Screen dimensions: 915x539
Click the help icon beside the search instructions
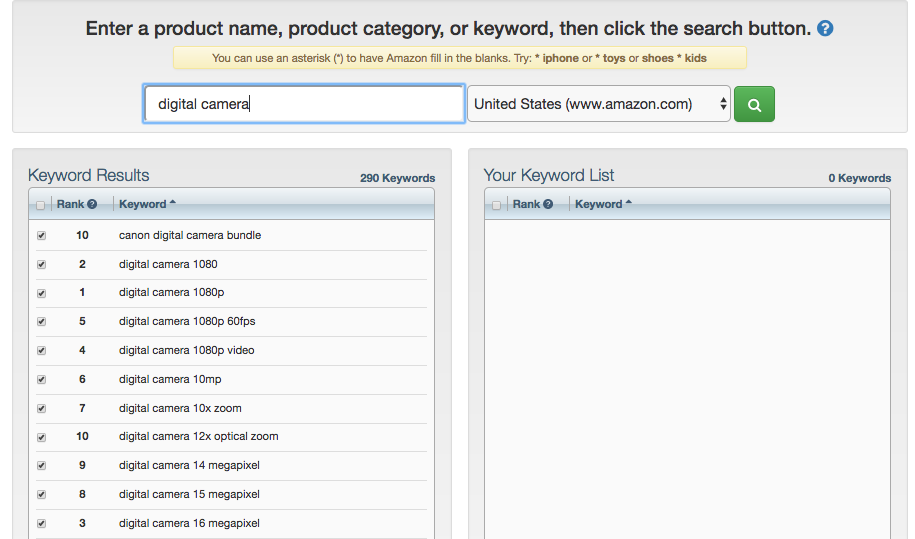pos(825,28)
